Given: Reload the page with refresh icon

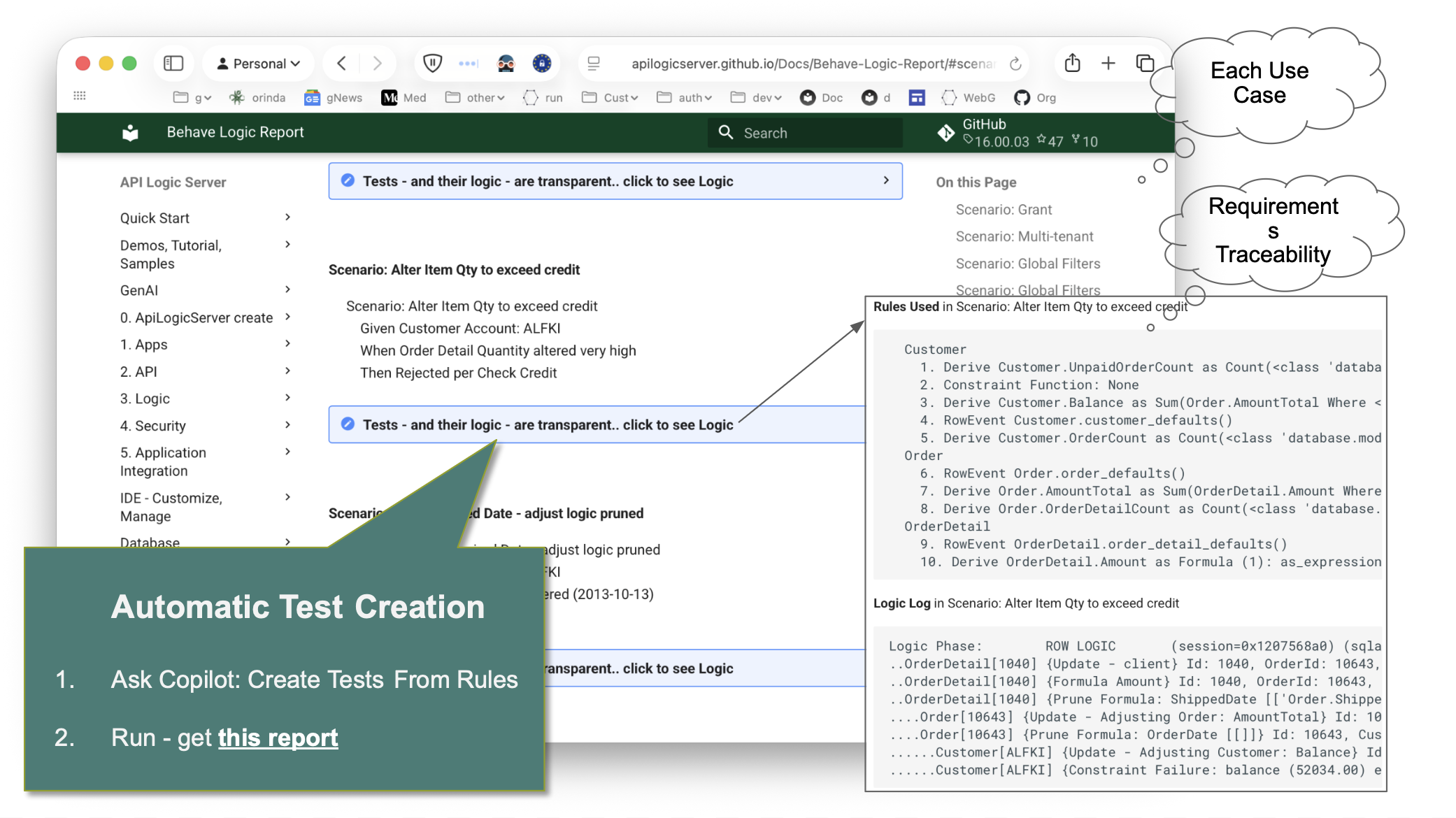Looking at the screenshot, I should pos(1015,64).
